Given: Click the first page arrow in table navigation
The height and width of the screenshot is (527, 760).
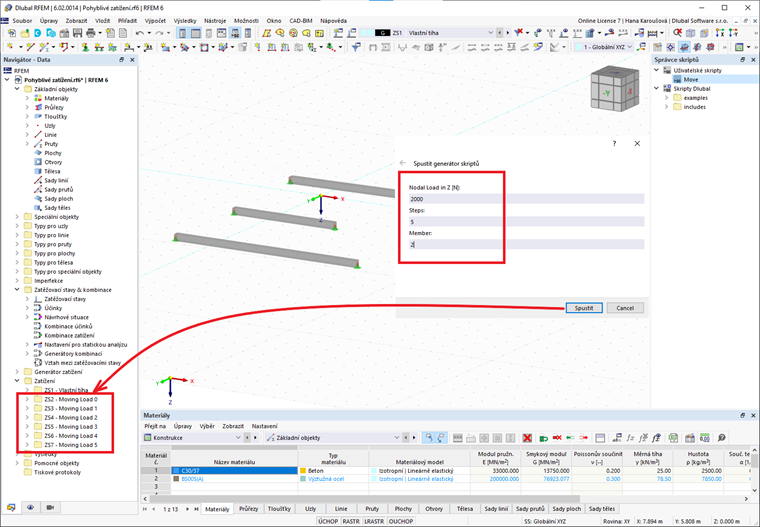Looking at the screenshot, I should coord(145,509).
